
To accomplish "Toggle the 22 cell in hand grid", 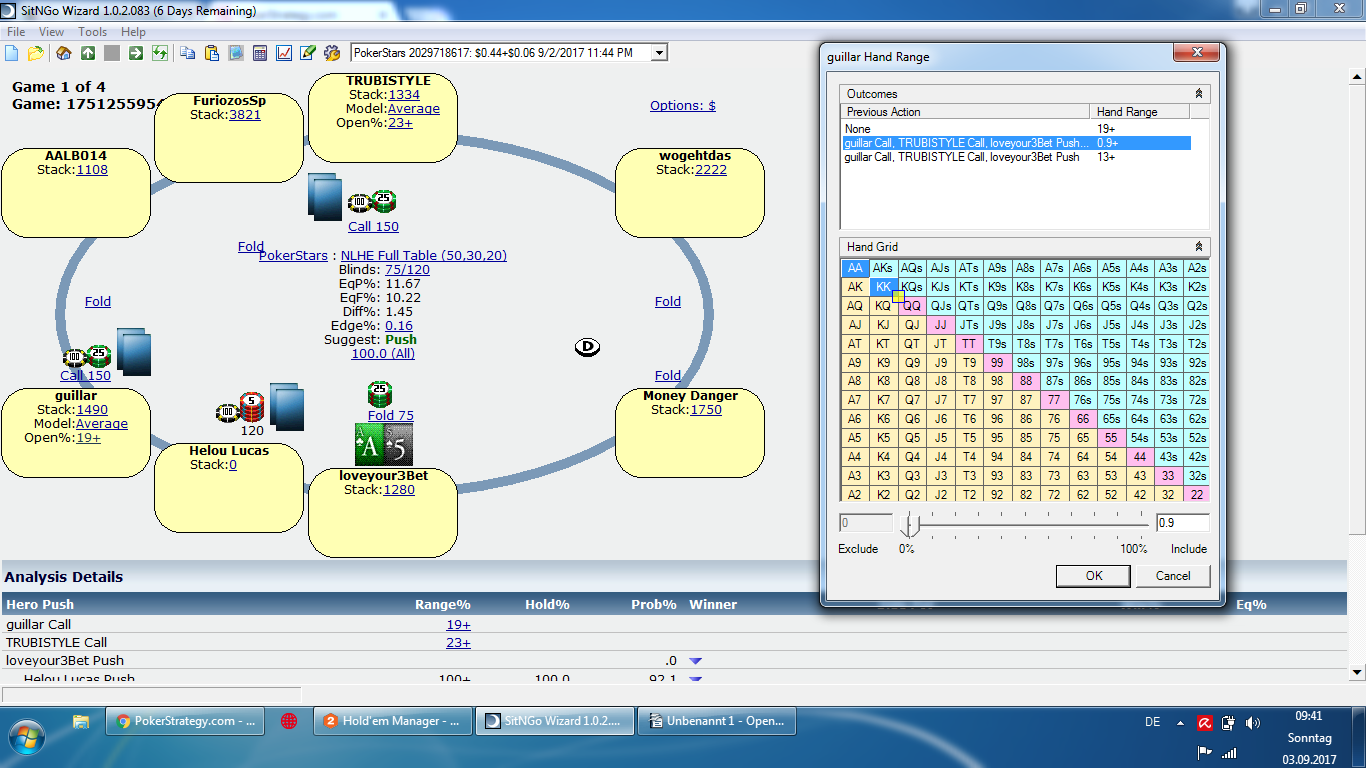I will tap(1196, 494).
